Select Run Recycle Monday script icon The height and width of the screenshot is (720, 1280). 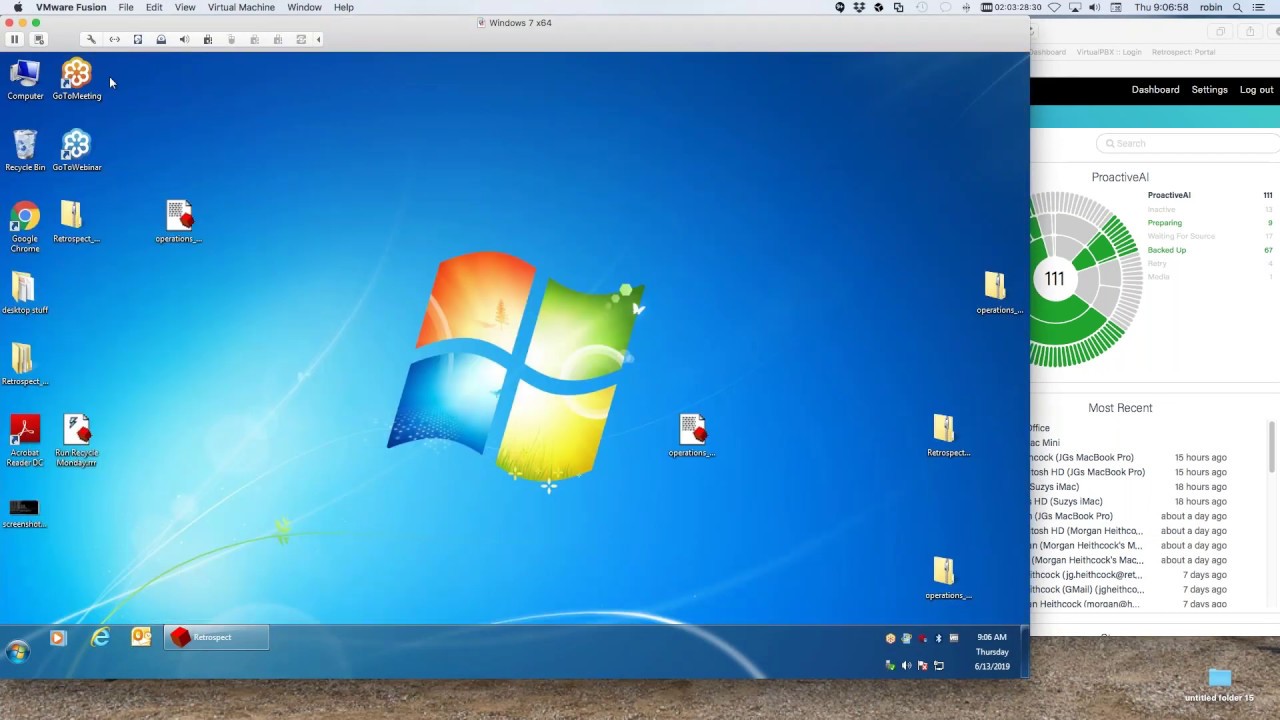(x=77, y=441)
